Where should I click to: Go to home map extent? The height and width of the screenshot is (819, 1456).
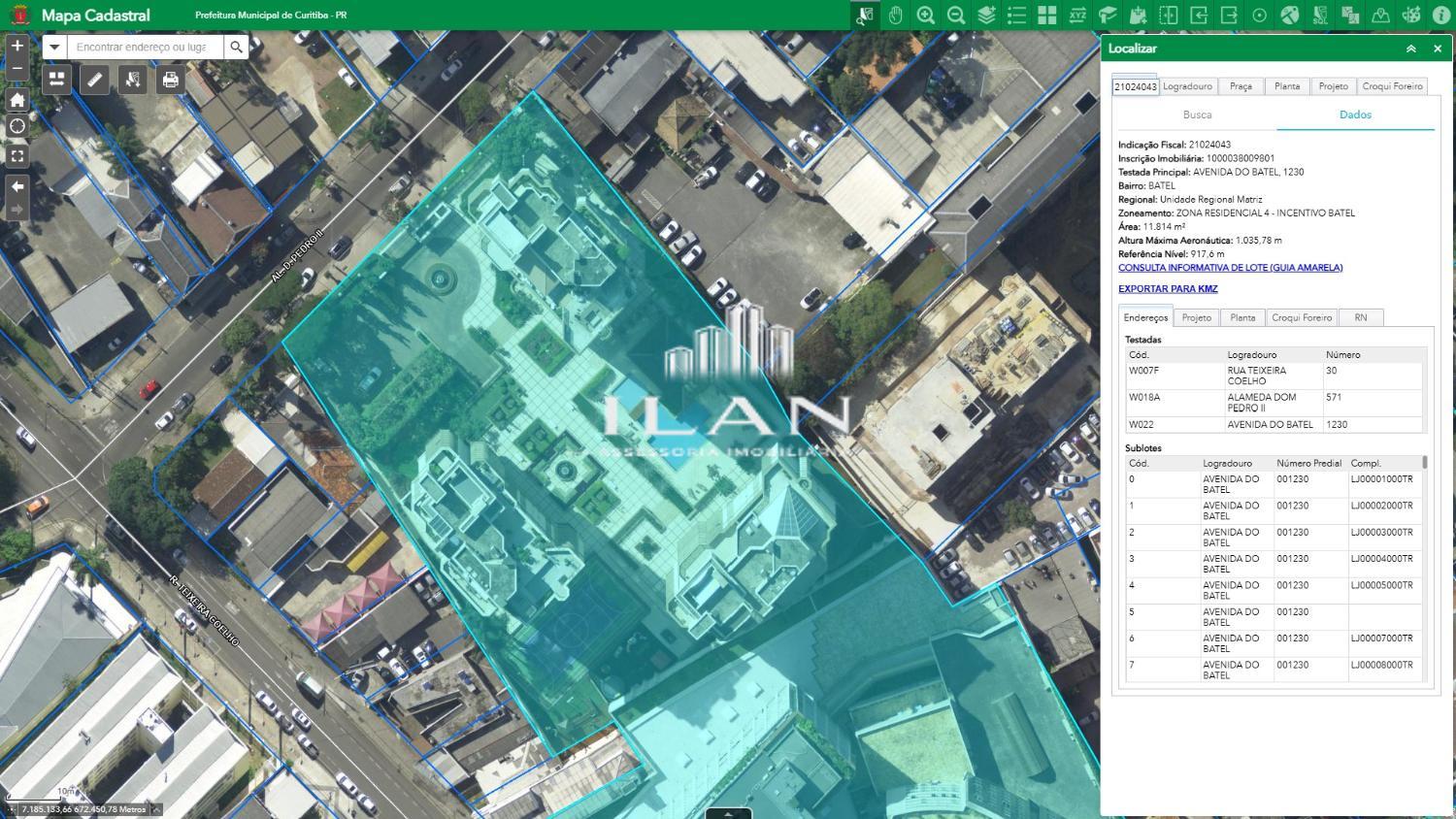tap(17, 100)
